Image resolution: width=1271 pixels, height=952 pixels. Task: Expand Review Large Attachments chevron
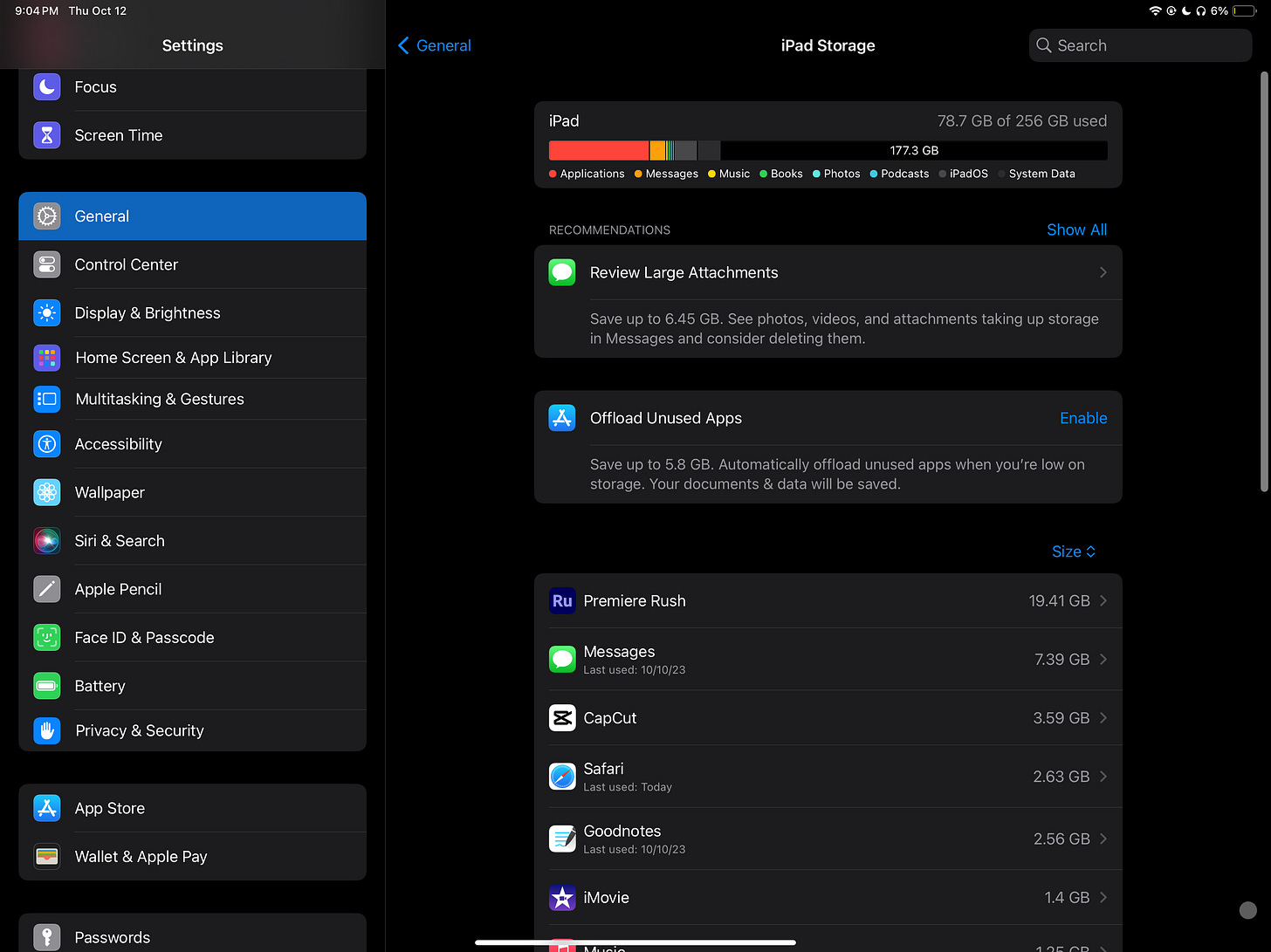pos(1103,272)
